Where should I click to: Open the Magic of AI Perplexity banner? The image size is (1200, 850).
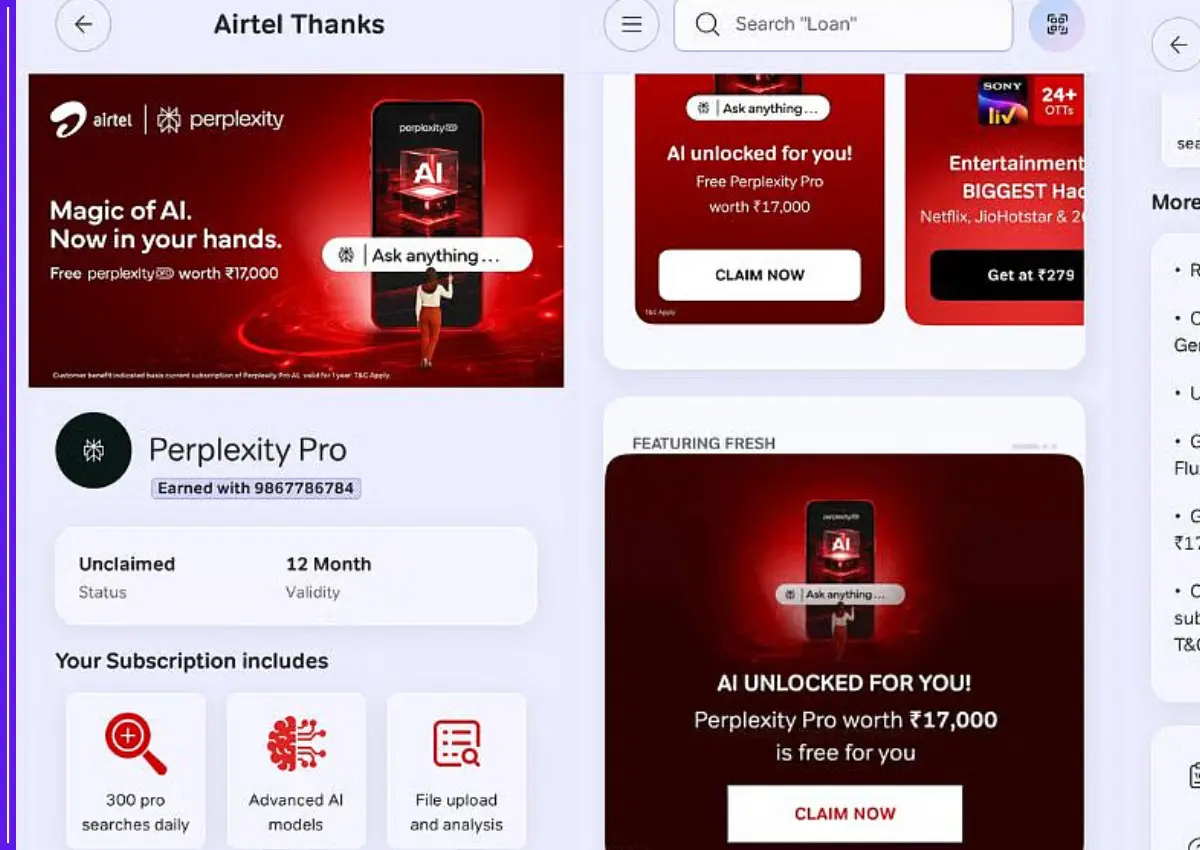click(x=296, y=230)
